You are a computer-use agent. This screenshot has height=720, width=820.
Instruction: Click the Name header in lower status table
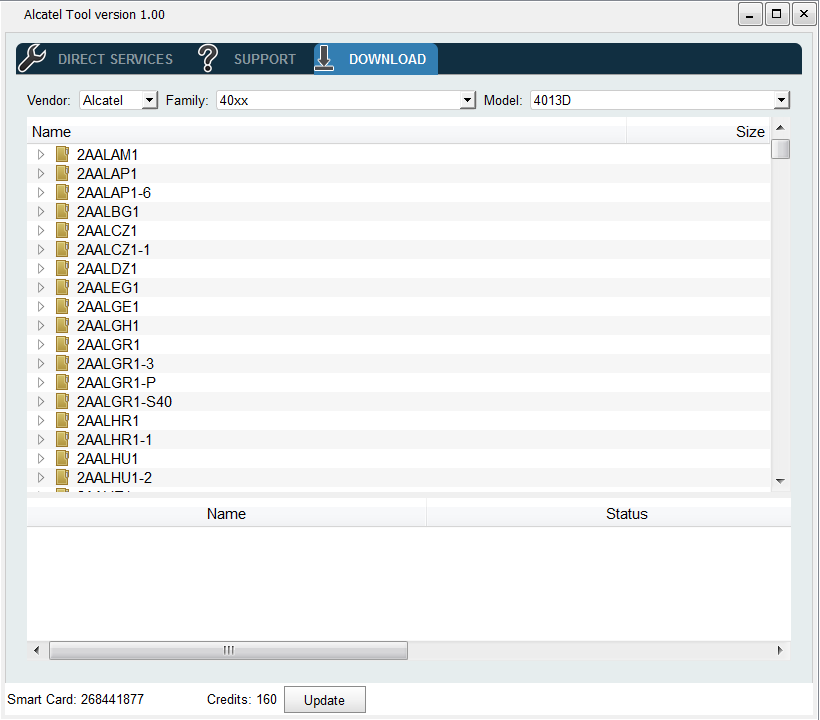click(x=226, y=514)
